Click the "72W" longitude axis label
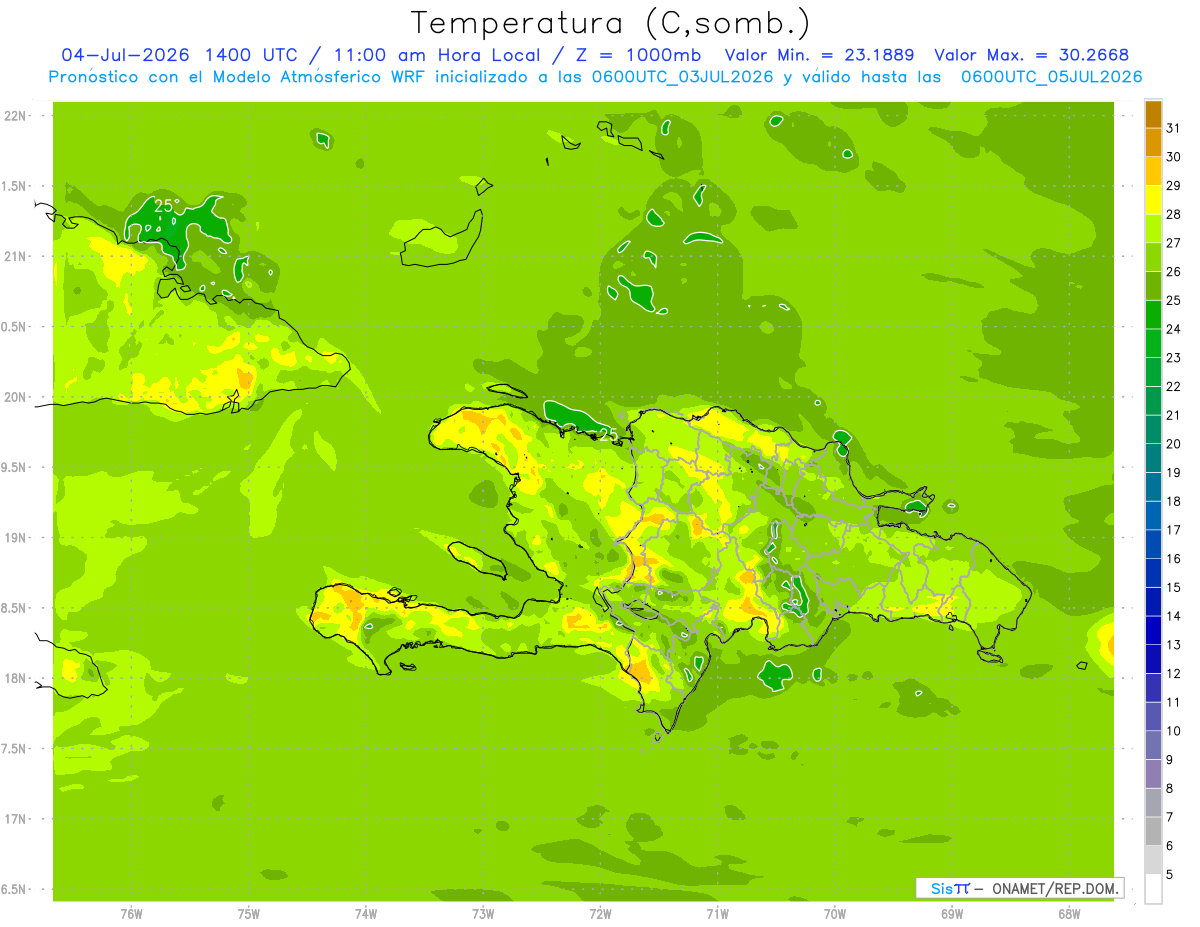Screen dimensions: 1200x927 [600, 914]
